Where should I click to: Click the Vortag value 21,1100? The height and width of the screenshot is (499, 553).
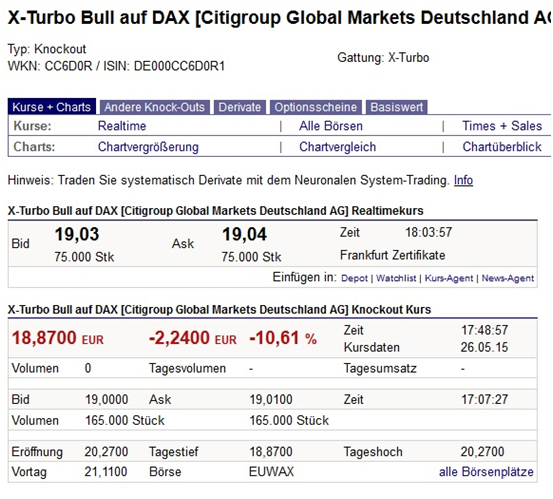[x=106, y=472]
